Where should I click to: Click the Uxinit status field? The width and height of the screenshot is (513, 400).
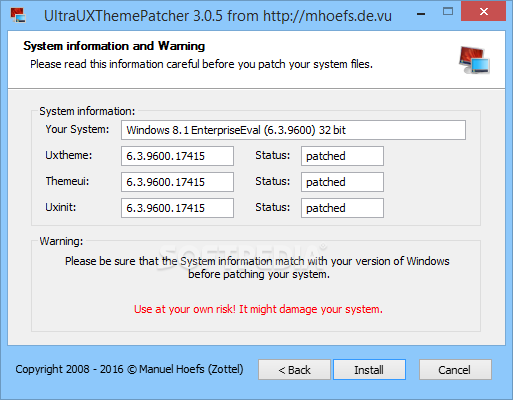click(x=342, y=208)
